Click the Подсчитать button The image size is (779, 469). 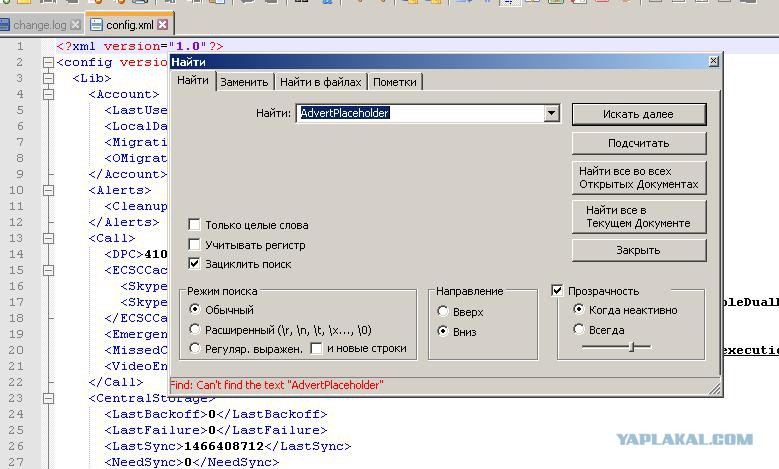point(639,144)
